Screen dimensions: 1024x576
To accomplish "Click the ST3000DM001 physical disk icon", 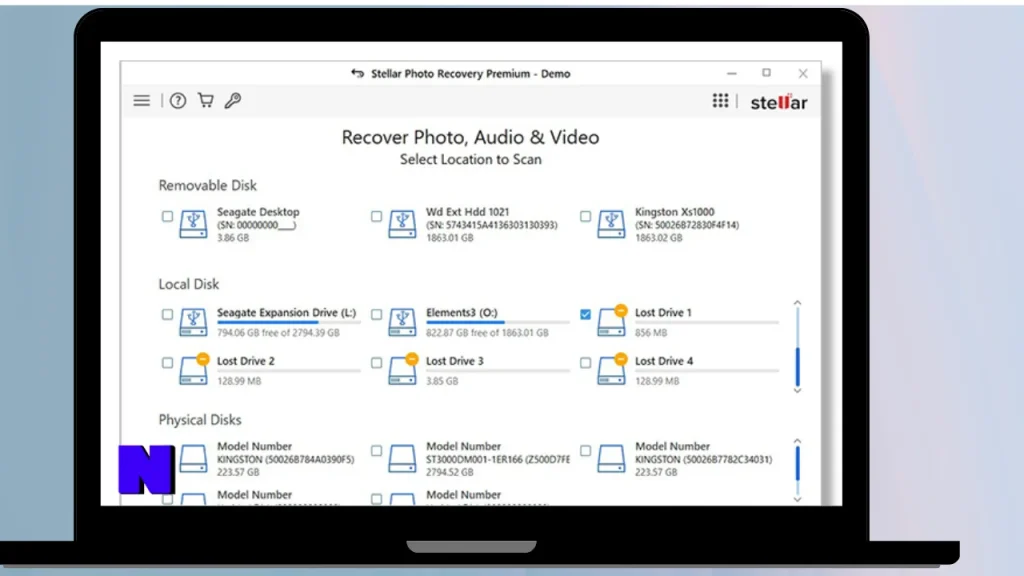I will [402, 458].
